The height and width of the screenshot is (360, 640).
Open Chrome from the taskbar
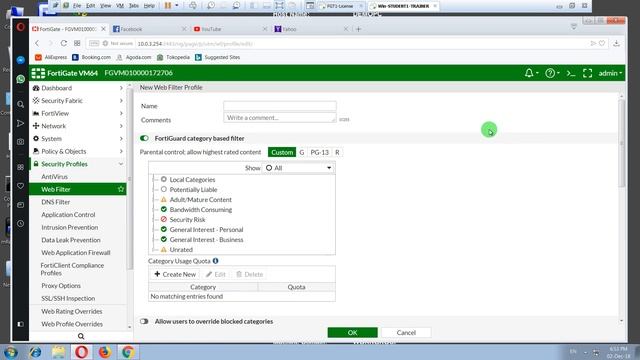128,351
